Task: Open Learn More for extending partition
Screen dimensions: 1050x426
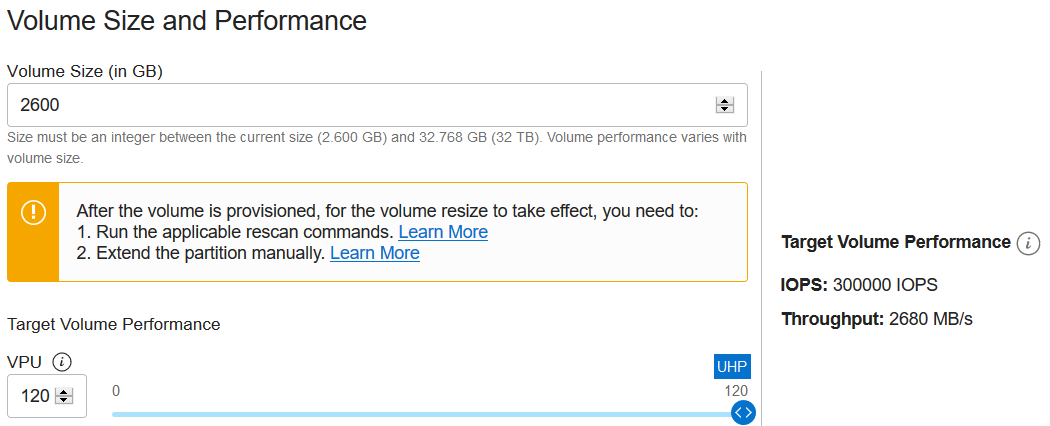Action: (x=375, y=253)
